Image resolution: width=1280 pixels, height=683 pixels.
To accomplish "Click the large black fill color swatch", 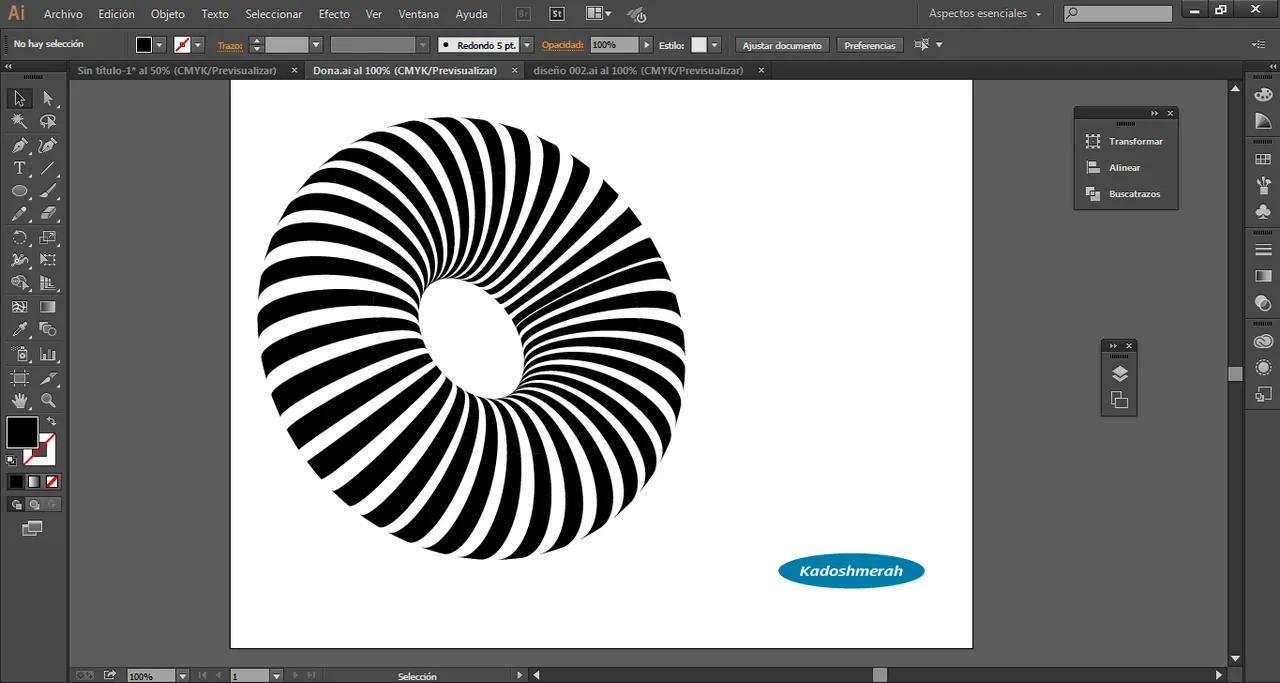I will coord(22,433).
